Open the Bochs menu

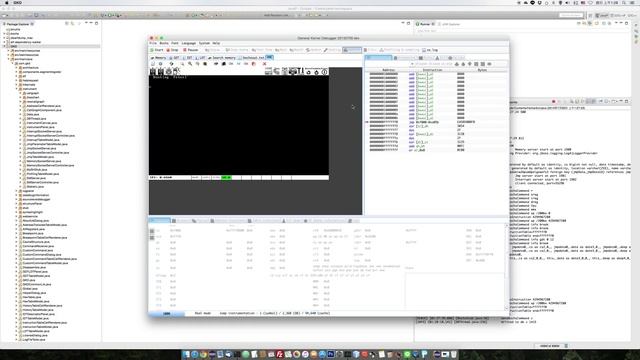pos(164,43)
